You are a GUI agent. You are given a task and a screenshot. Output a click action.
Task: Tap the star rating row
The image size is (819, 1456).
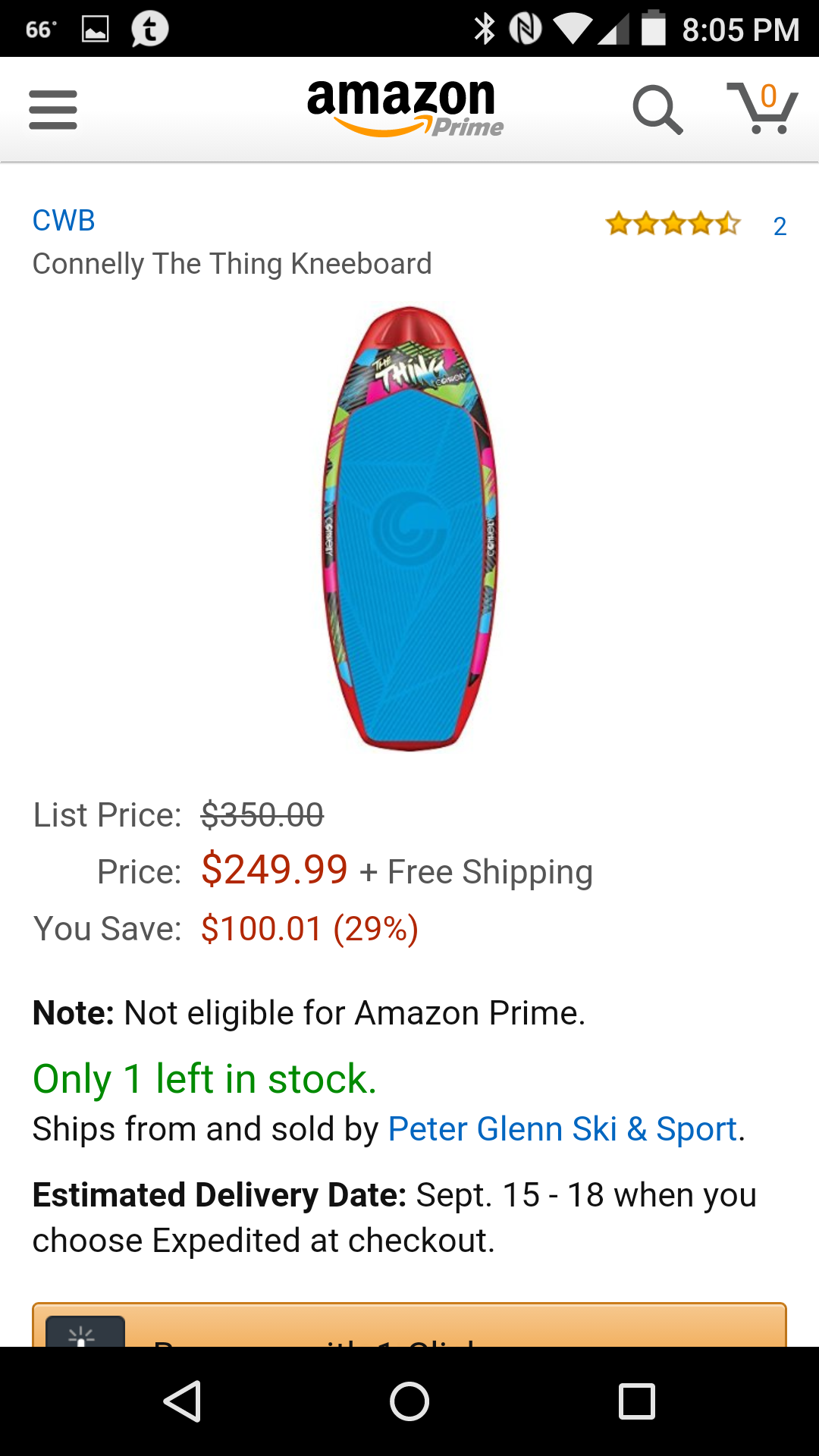point(673,224)
